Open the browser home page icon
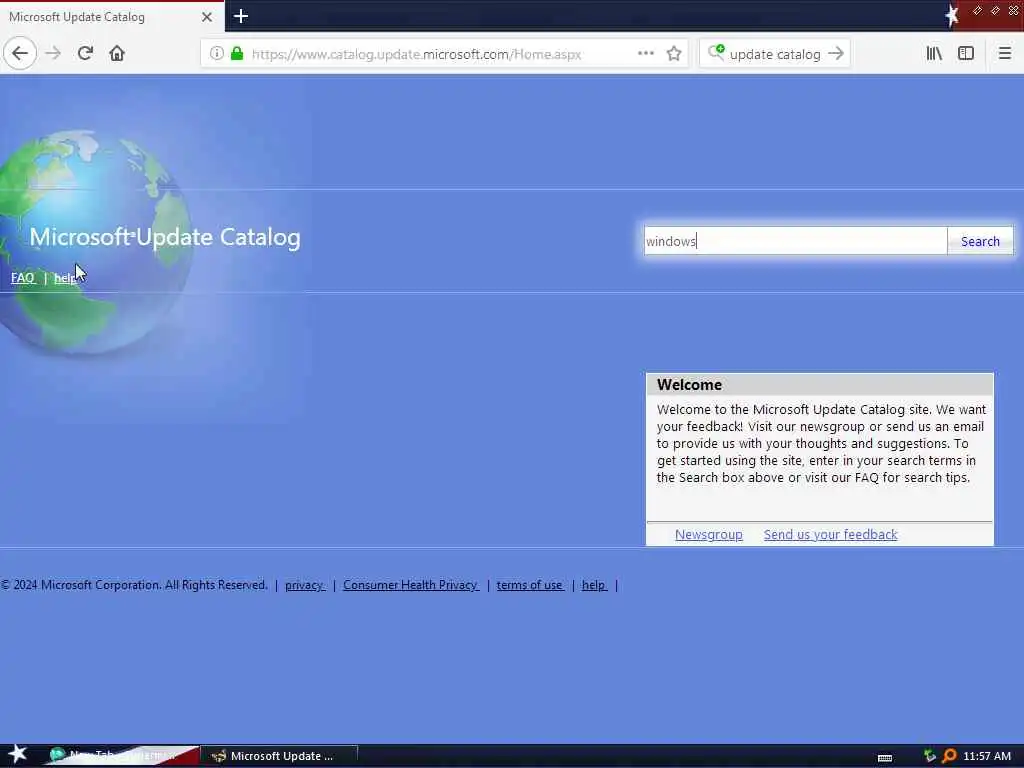 pos(117,54)
